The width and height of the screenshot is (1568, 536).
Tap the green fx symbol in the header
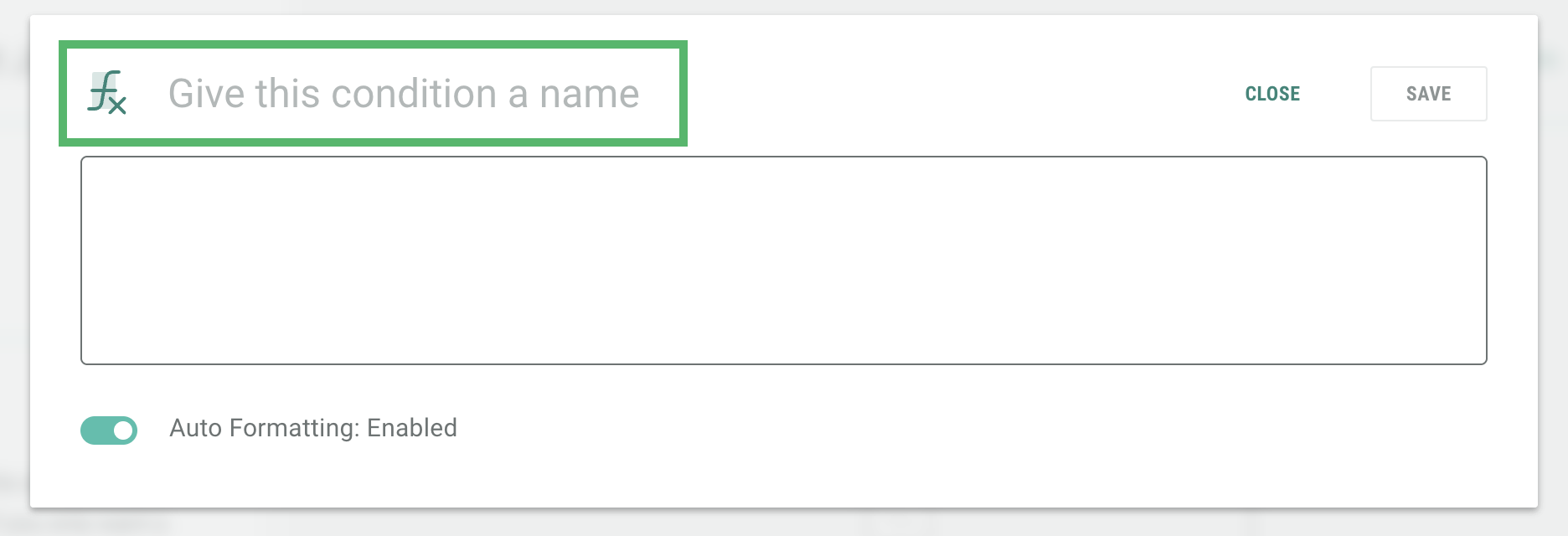click(x=107, y=93)
